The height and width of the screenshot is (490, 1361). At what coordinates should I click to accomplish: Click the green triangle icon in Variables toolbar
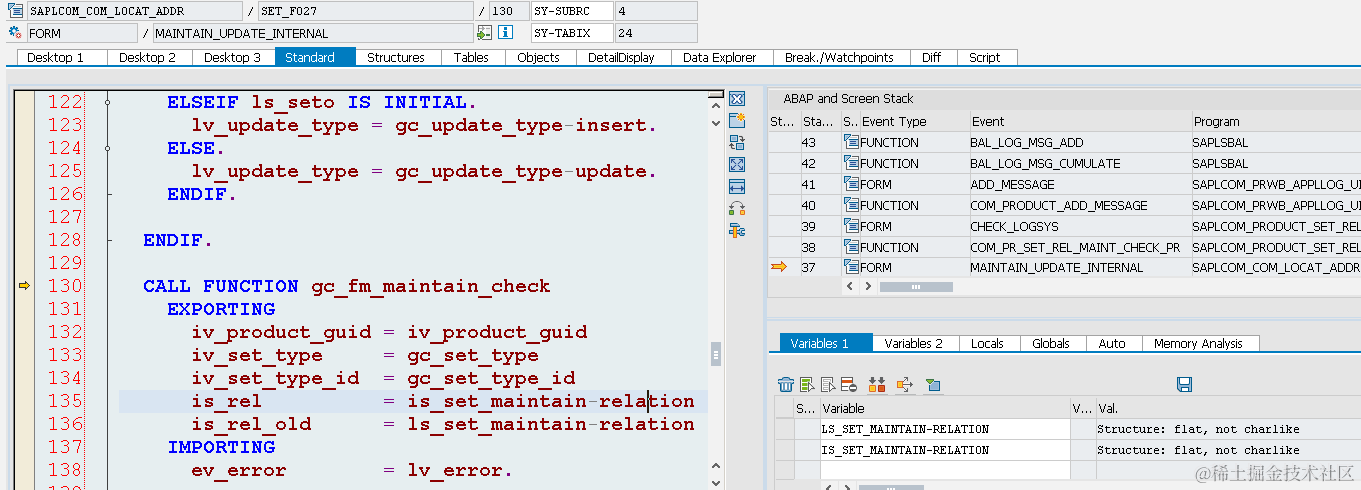coord(933,384)
